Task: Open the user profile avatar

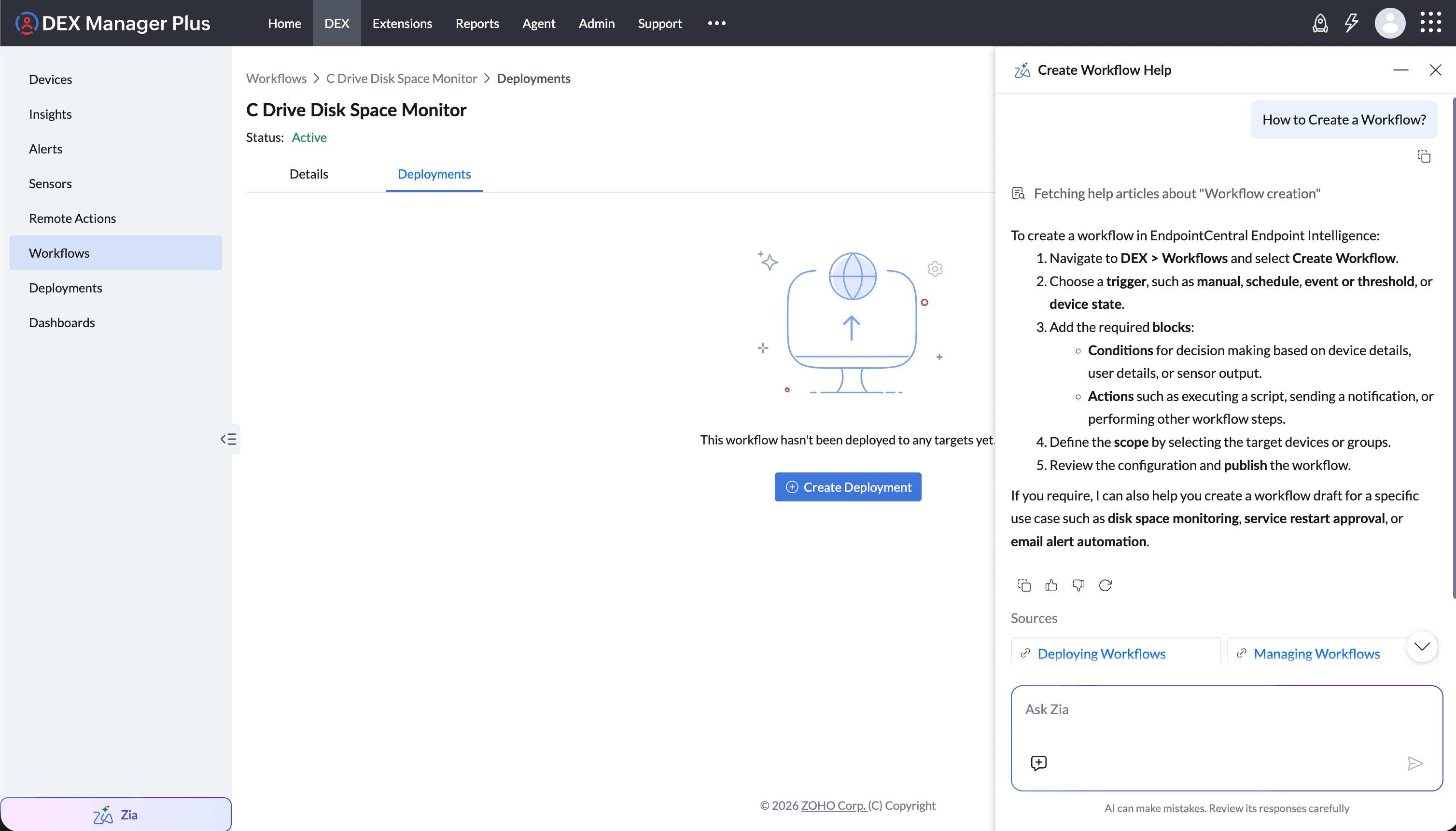Action: 1390,23
